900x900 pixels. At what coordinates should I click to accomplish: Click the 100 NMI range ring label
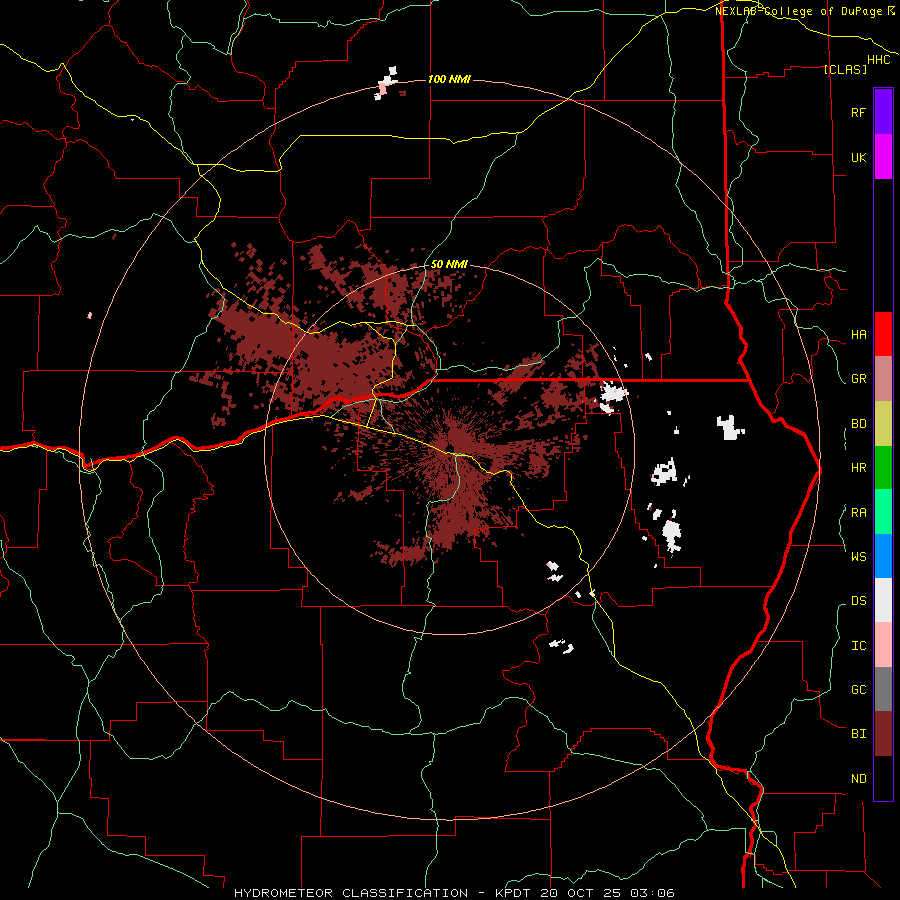[449, 79]
